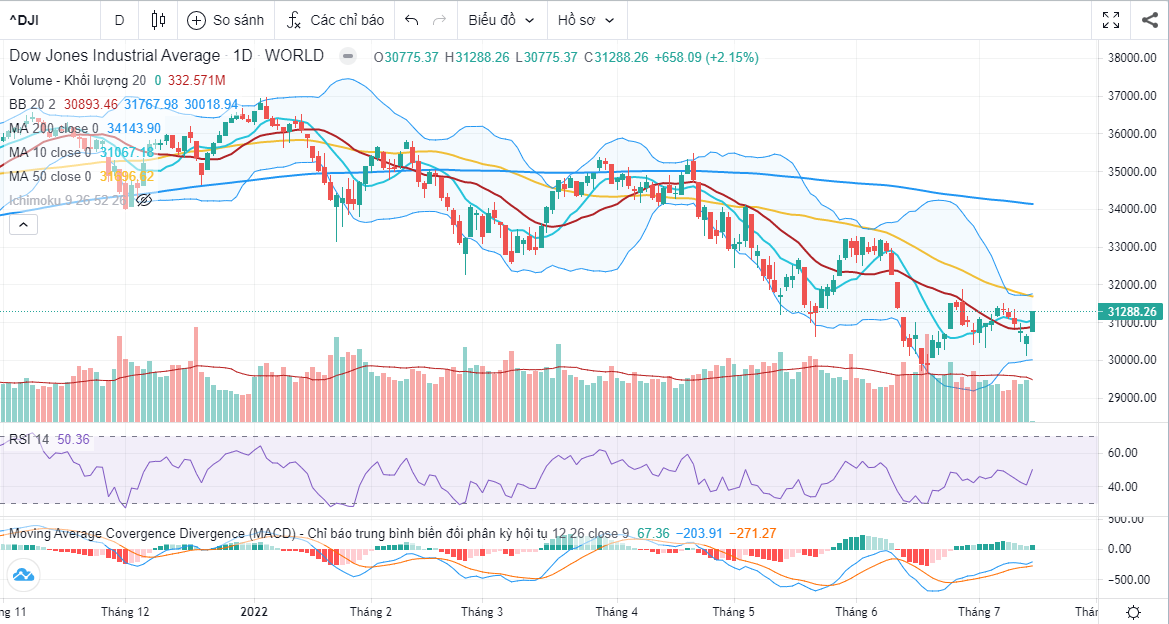Open chart settings with the gear icon
The image size is (1169, 624).
point(1133,612)
